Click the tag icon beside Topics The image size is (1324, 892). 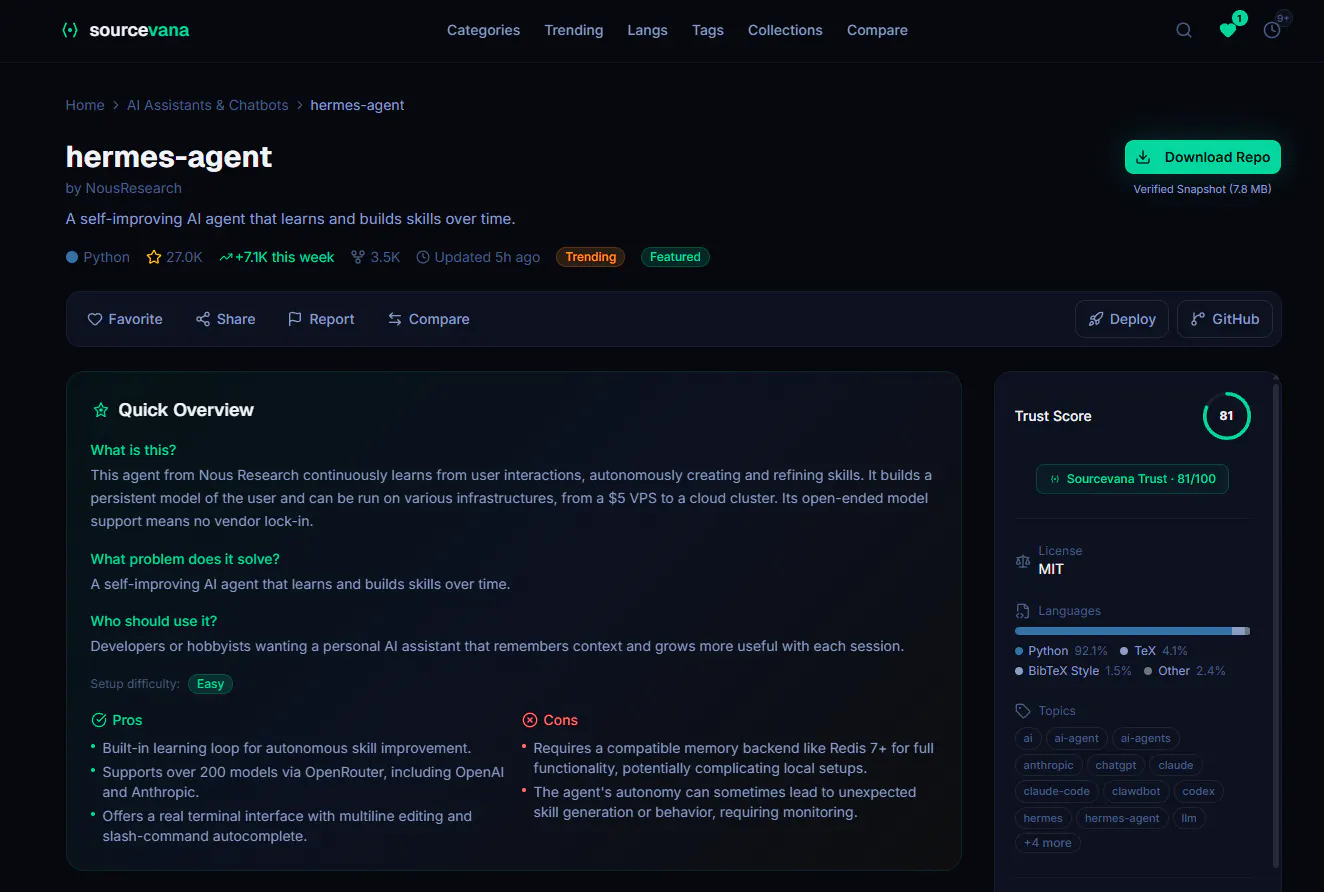click(1022, 711)
